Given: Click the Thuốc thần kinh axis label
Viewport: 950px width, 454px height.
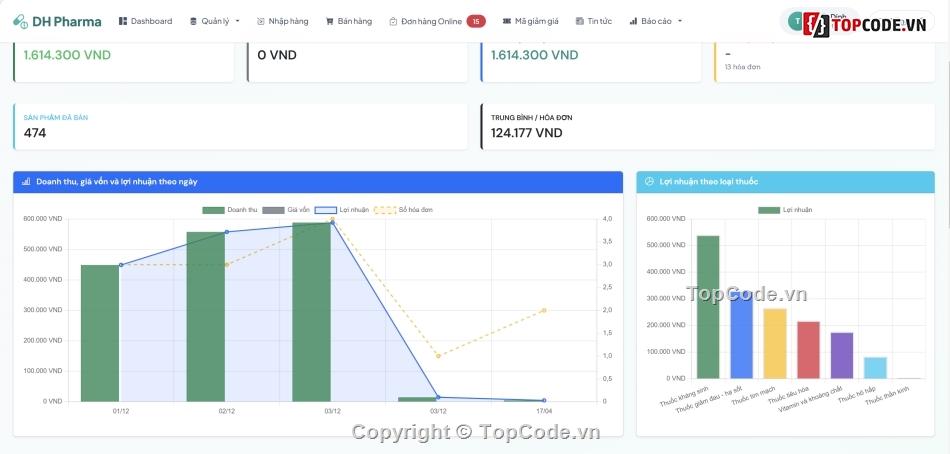Looking at the screenshot, I should pyautogui.click(x=886, y=395).
